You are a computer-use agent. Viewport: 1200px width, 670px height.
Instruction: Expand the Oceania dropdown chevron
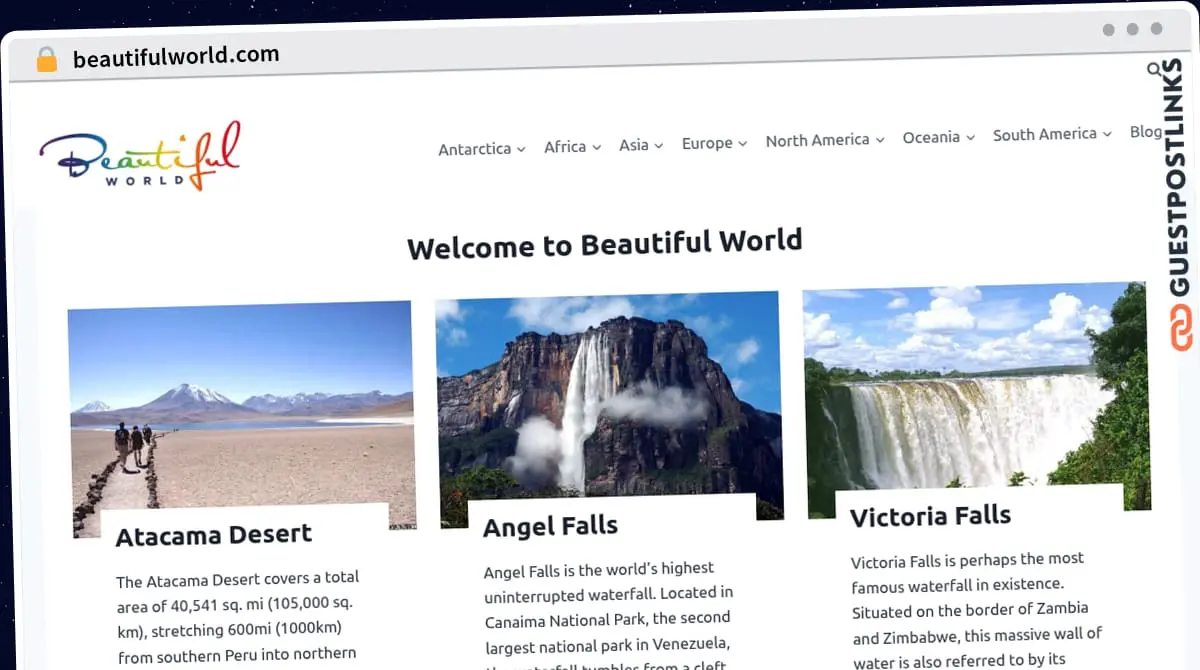[x=970, y=138]
